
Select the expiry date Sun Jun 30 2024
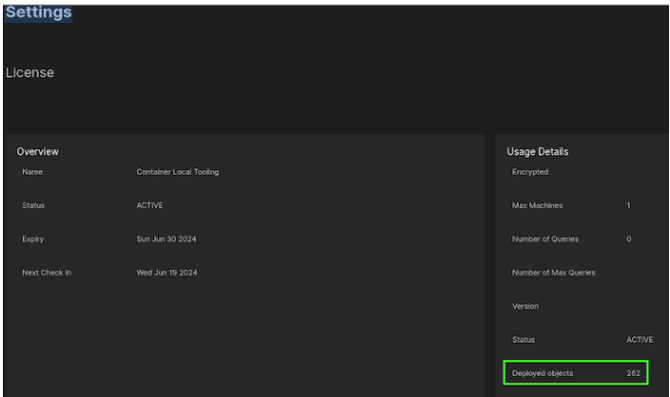coord(166,239)
